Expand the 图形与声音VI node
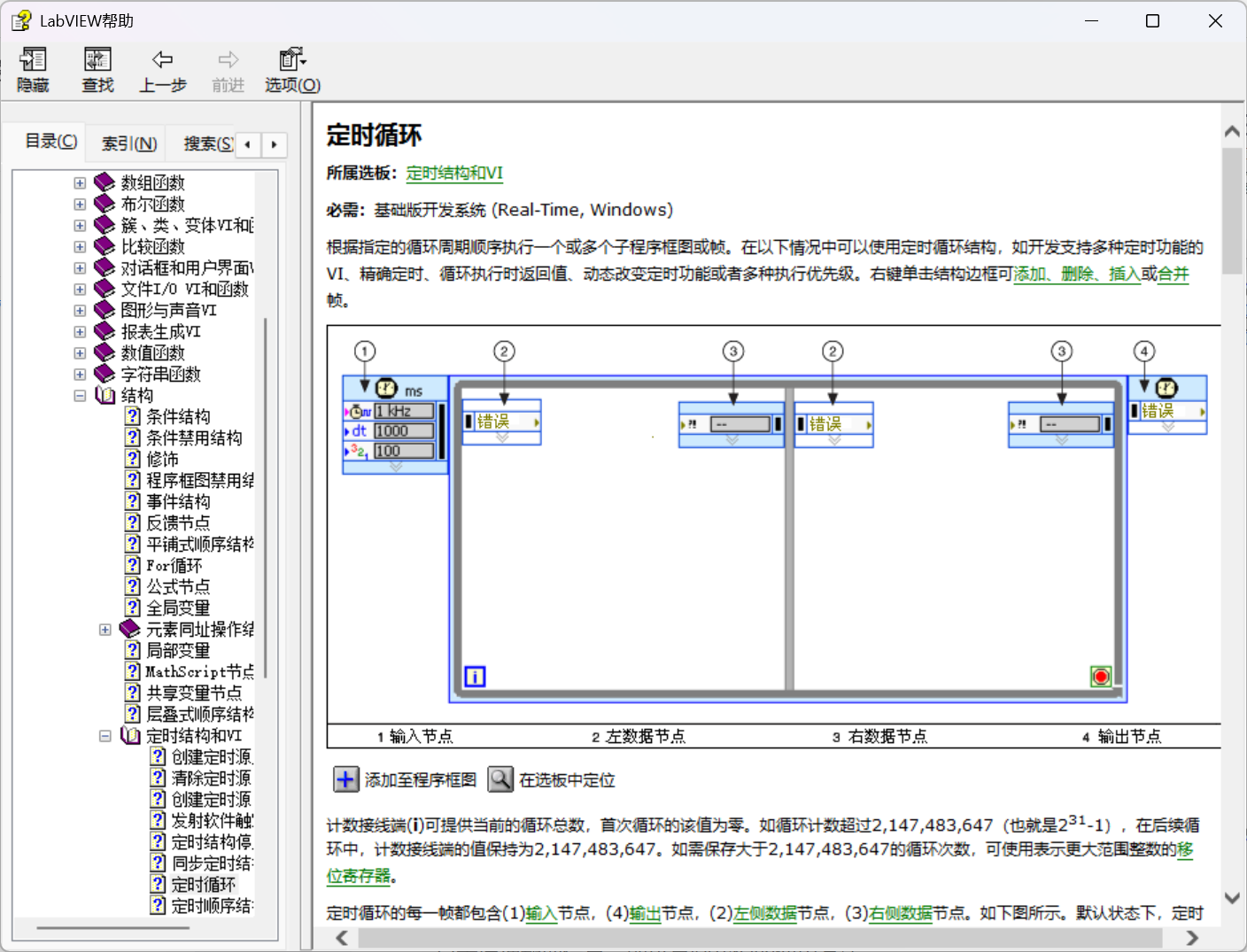Screen dimensions: 1247x952 pos(80,311)
